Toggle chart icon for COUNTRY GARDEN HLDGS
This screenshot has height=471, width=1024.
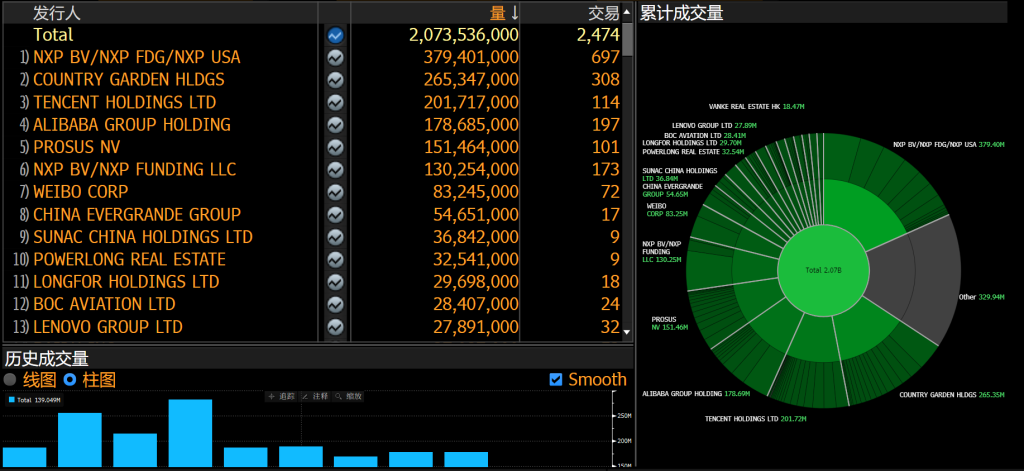pyautogui.click(x=336, y=80)
